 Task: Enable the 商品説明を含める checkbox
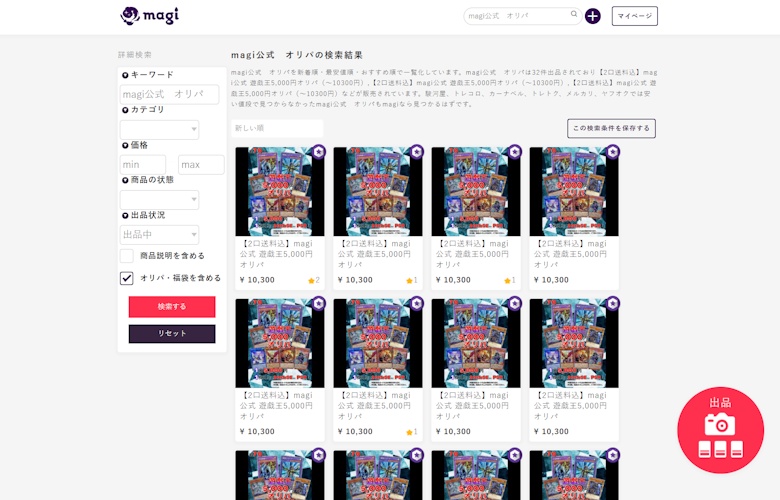tap(127, 256)
